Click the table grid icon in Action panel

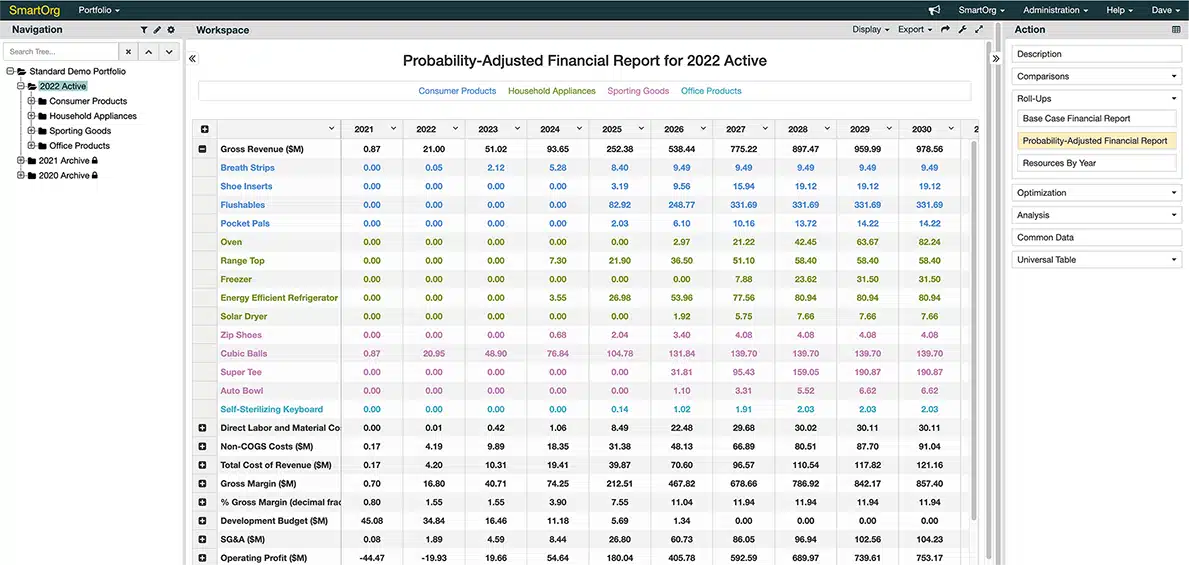point(1176,30)
